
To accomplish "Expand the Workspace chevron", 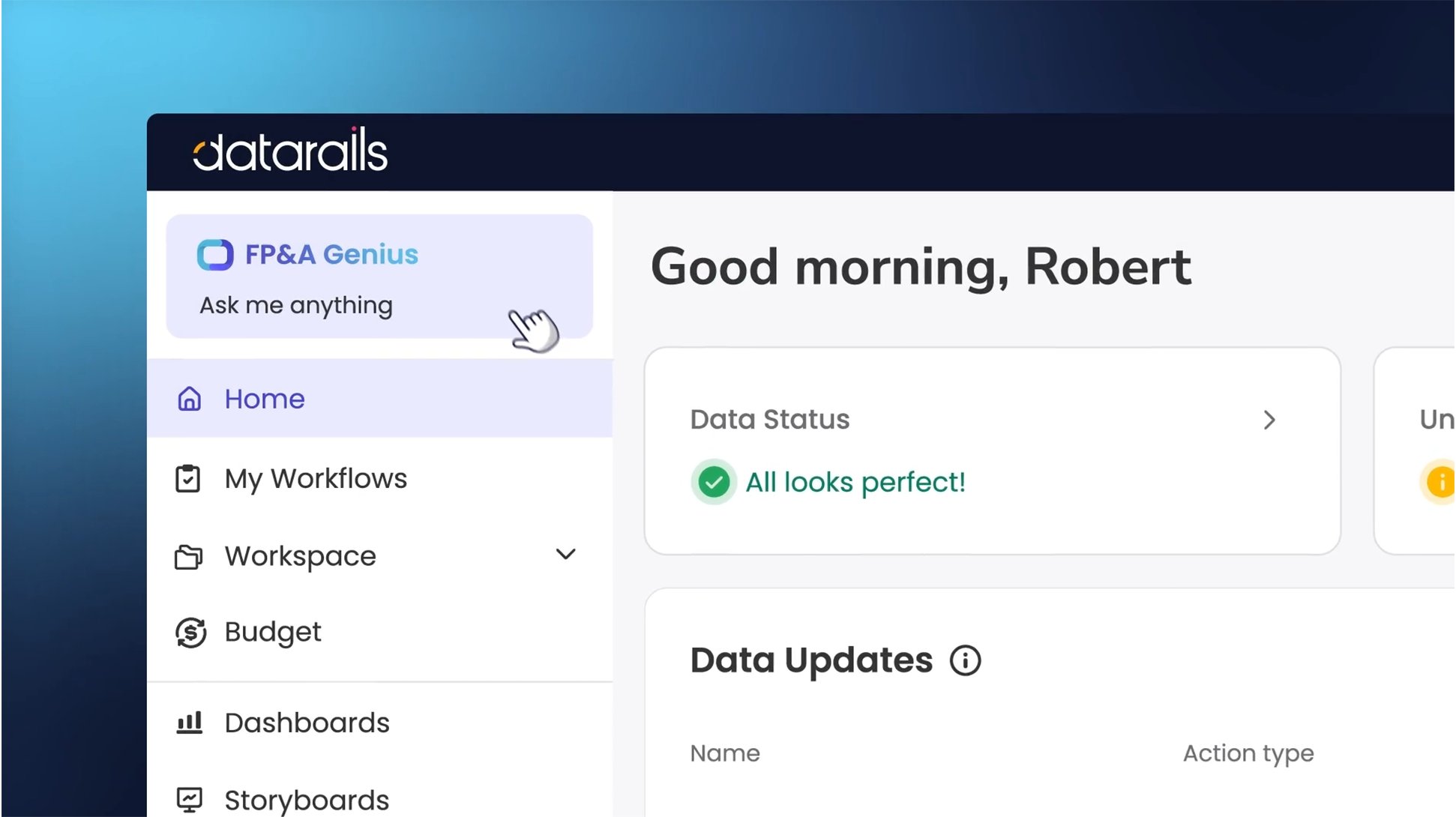I will (566, 555).
